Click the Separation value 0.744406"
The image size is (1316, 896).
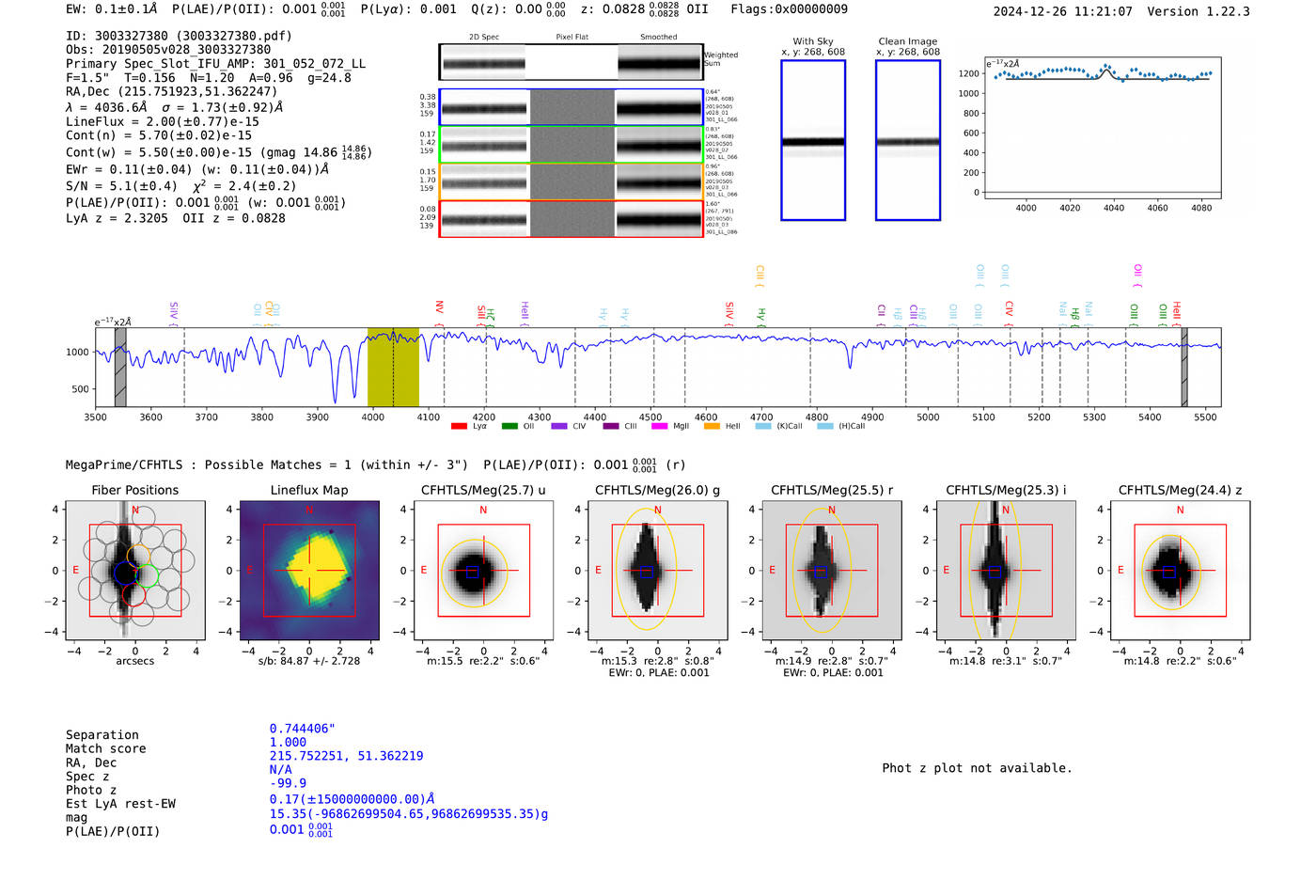(303, 729)
